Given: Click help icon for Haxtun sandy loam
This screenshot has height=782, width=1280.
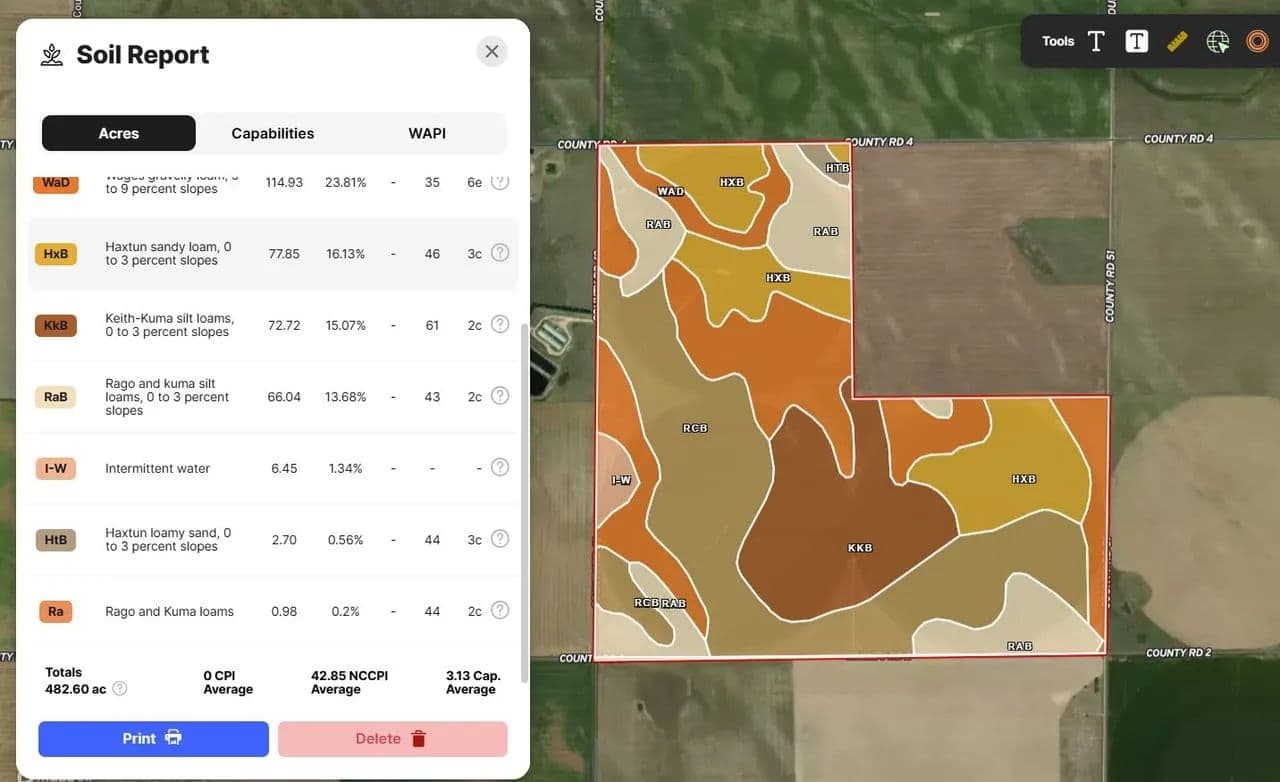Looking at the screenshot, I should coord(500,253).
